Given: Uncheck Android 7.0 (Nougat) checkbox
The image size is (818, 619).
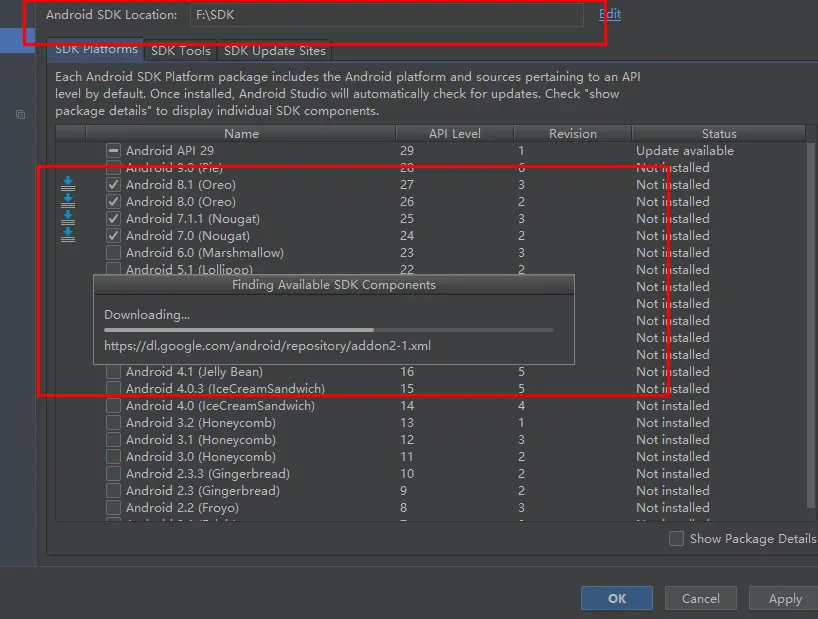Looking at the screenshot, I should [113, 236].
